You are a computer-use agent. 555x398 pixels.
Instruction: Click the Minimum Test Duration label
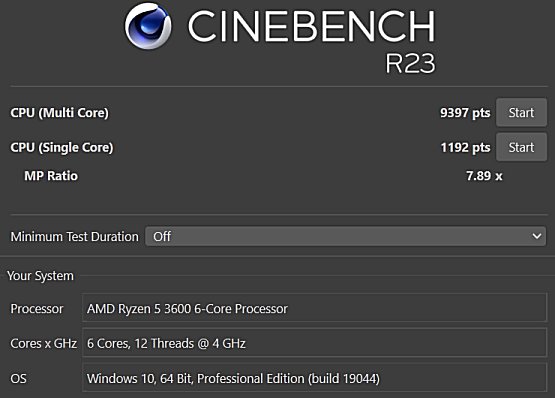pyautogui.click(x=75, y=237)
